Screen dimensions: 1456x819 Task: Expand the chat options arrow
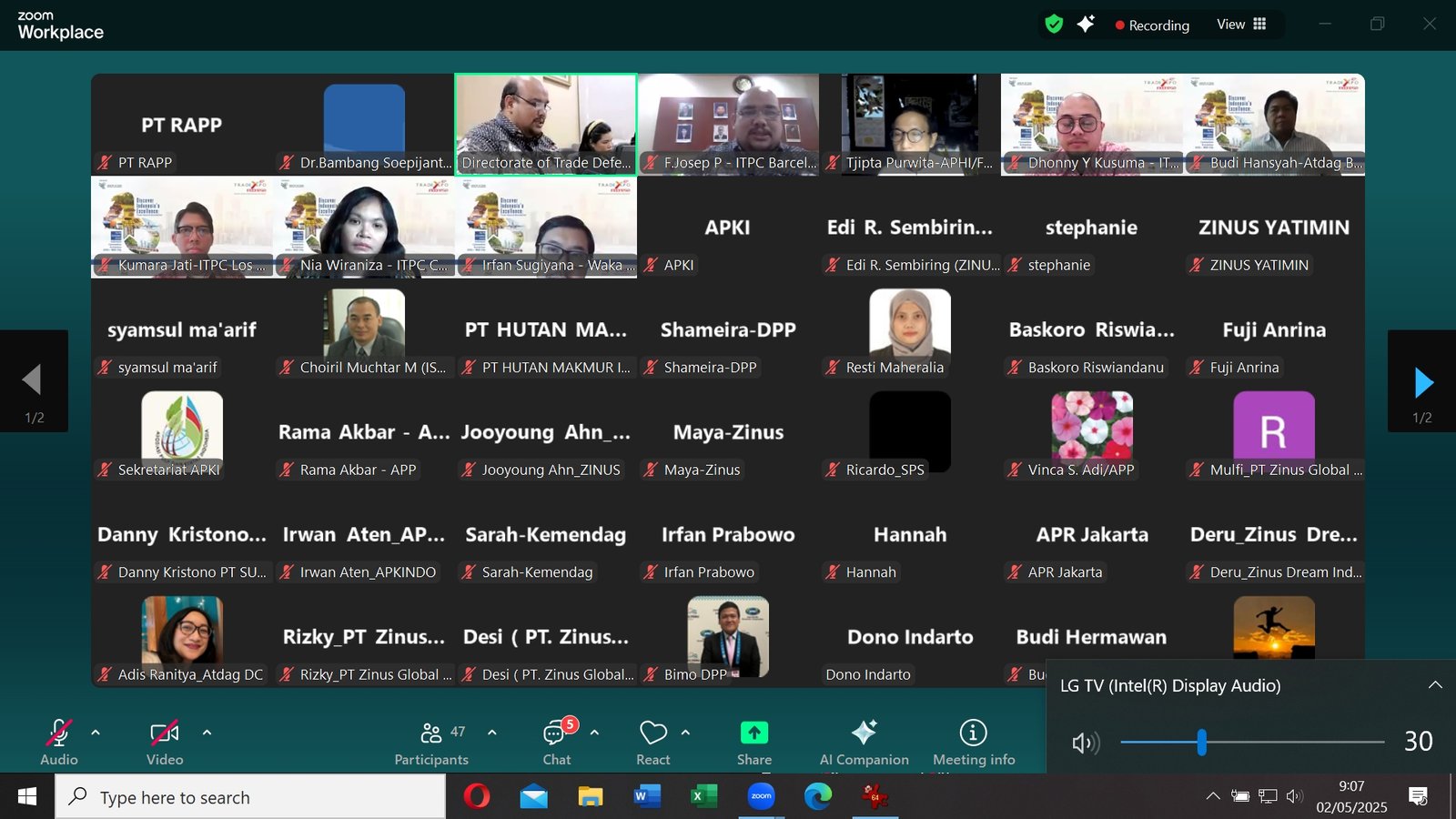594,732
